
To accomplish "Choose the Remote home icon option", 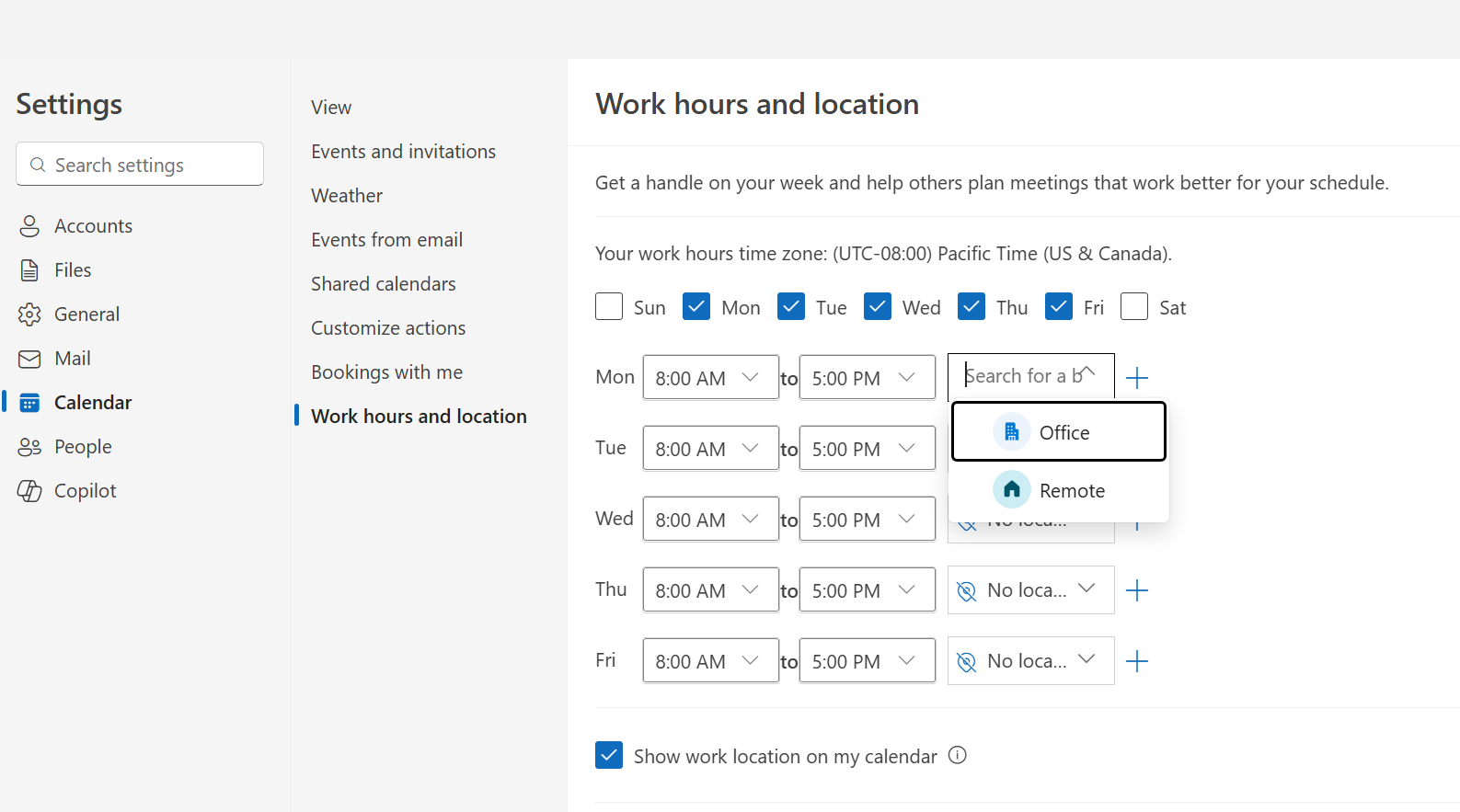I will tap(1011, 490).
